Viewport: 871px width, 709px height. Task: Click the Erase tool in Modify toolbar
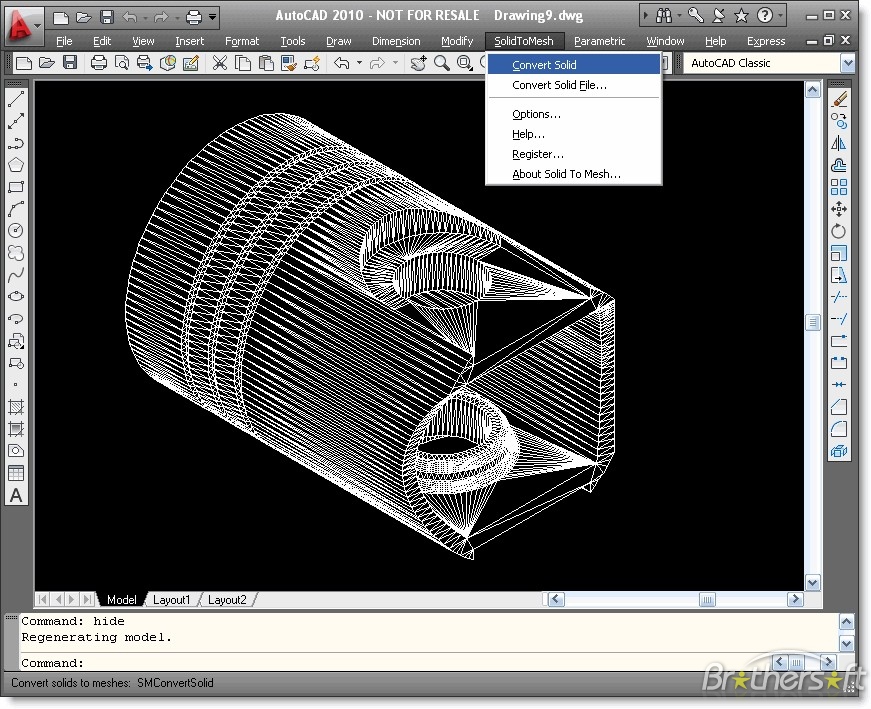(x=839, y=99)
